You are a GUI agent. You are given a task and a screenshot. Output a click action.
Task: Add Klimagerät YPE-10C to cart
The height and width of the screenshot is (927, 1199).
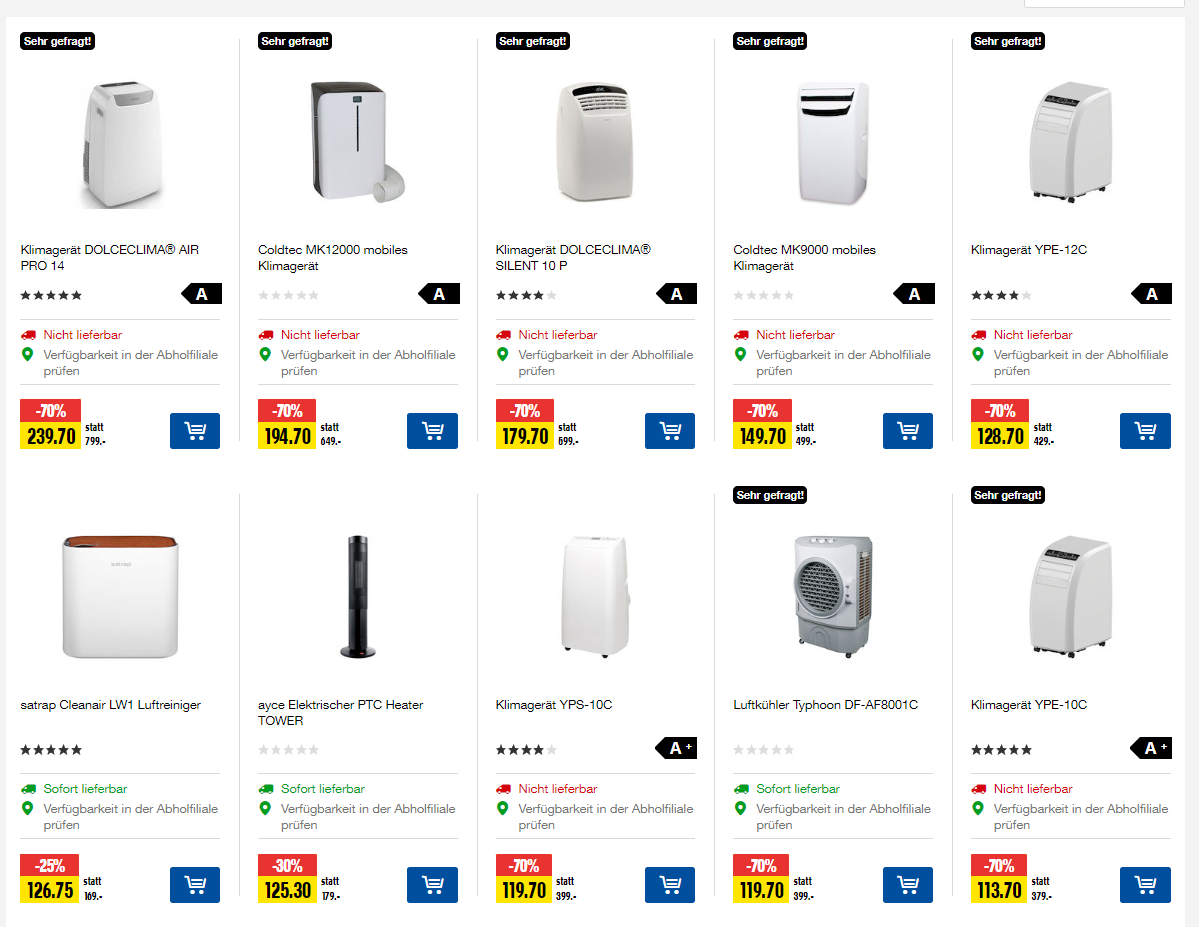[1144, 885]
